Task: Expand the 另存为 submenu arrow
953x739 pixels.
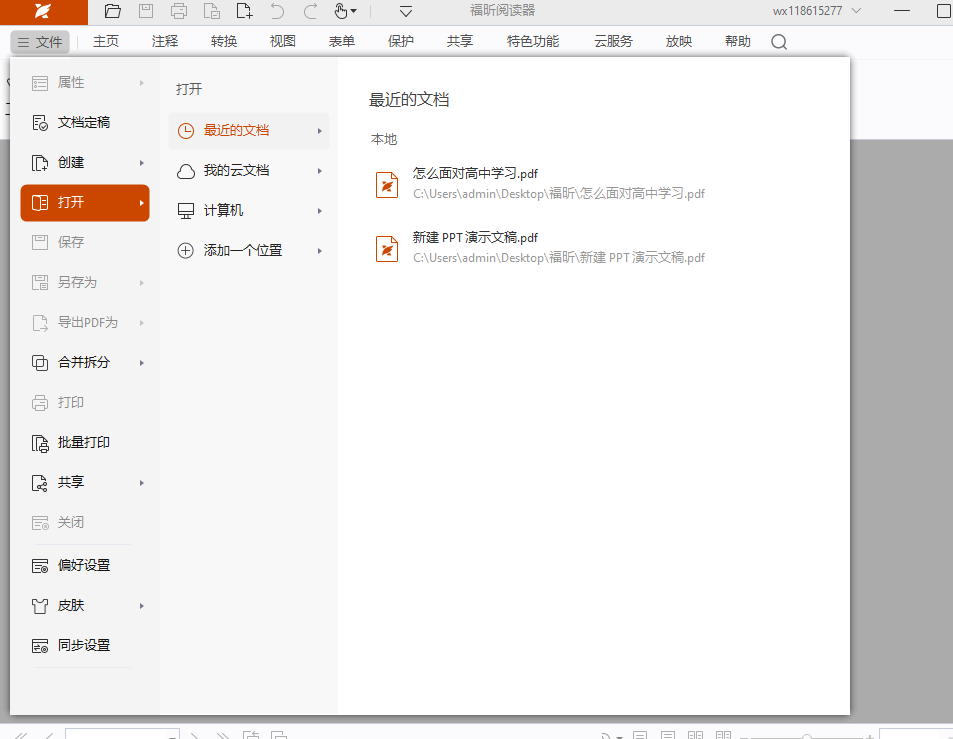Action: click(142, 283)
